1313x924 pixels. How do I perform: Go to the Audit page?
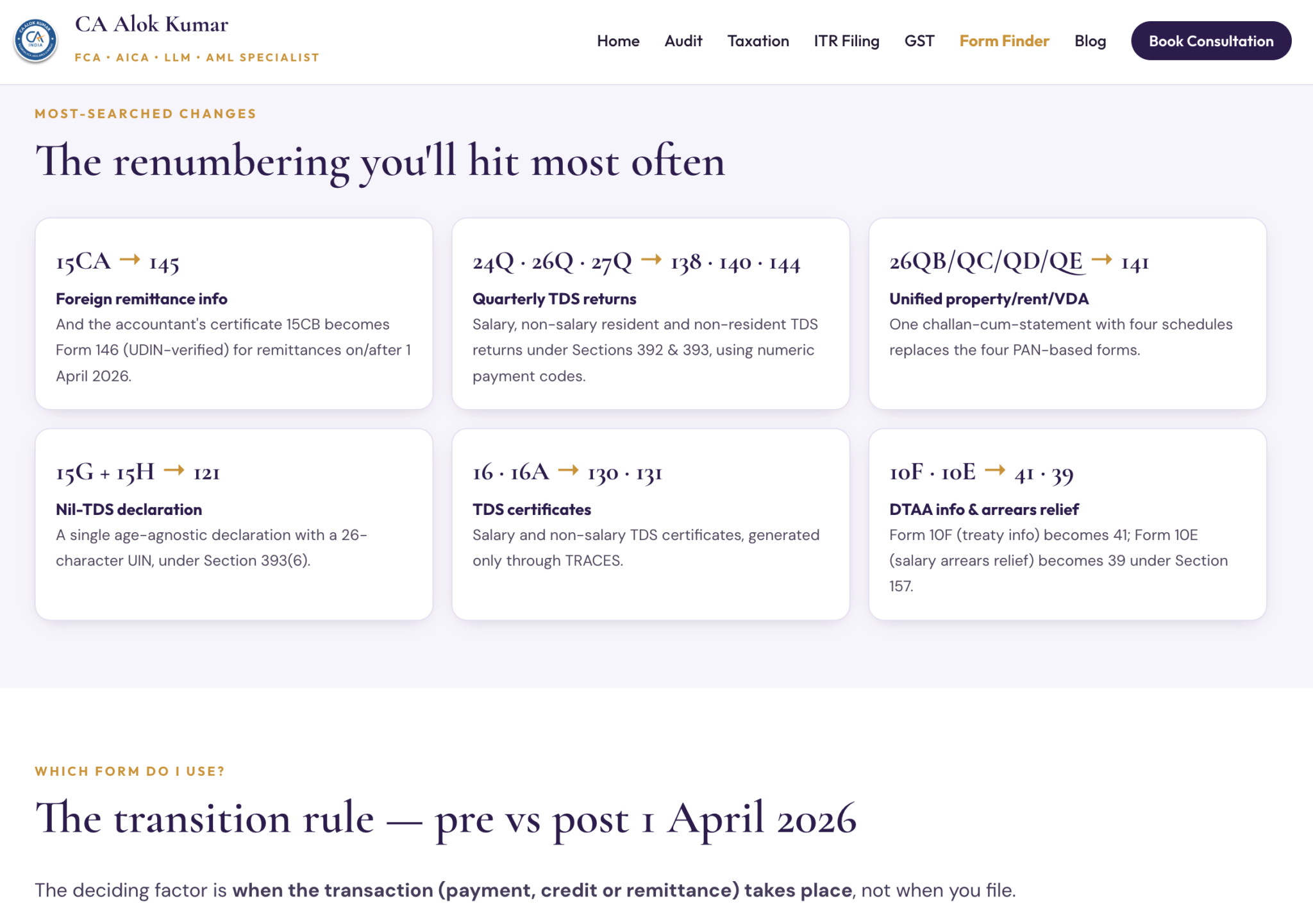pyautogui.click(x=683, y=41)
